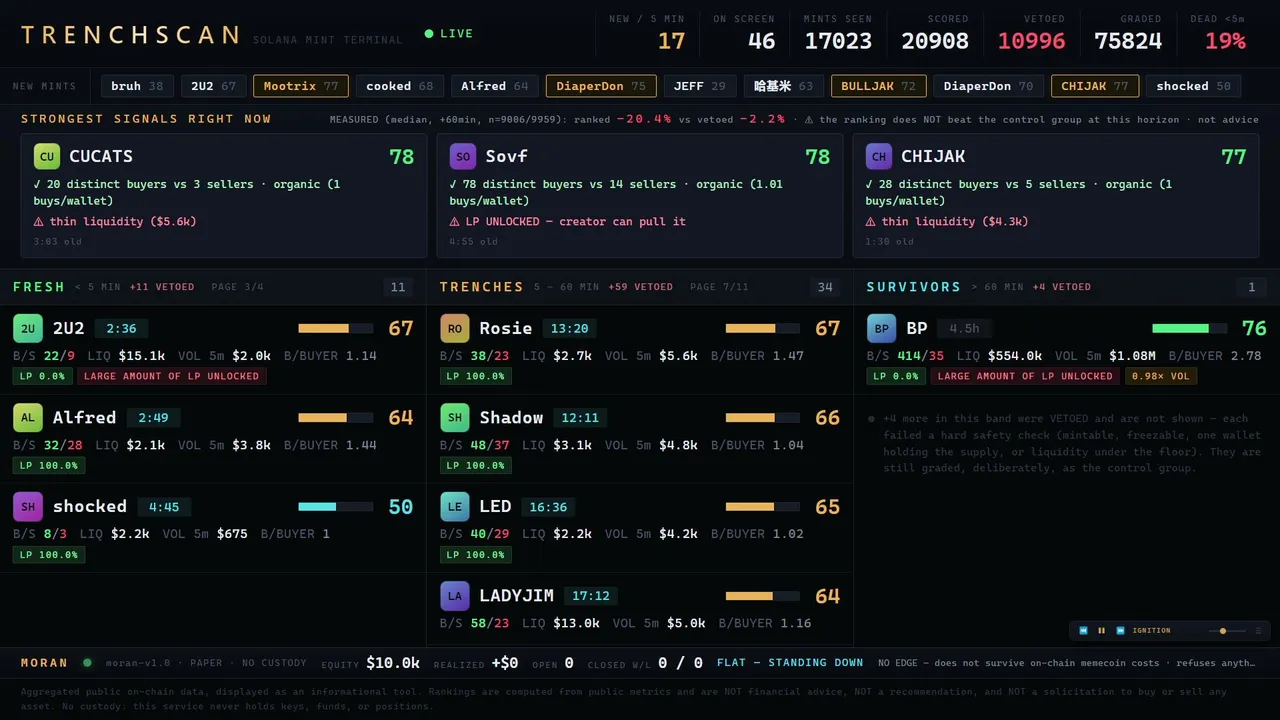This screenshot has height=720, width=1280.
Task: Click the 2U2 age badge 2:36
Action: [121, 328]
